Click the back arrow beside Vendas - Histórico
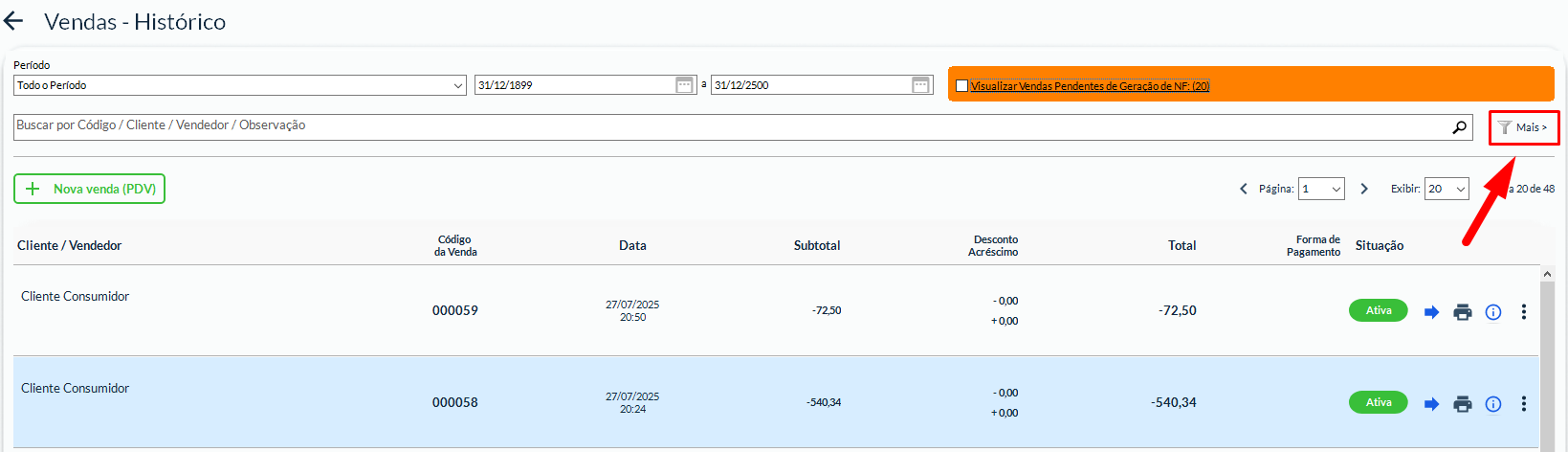The height and width of the screenshot is (452, 1568). (x=13, y=22)
